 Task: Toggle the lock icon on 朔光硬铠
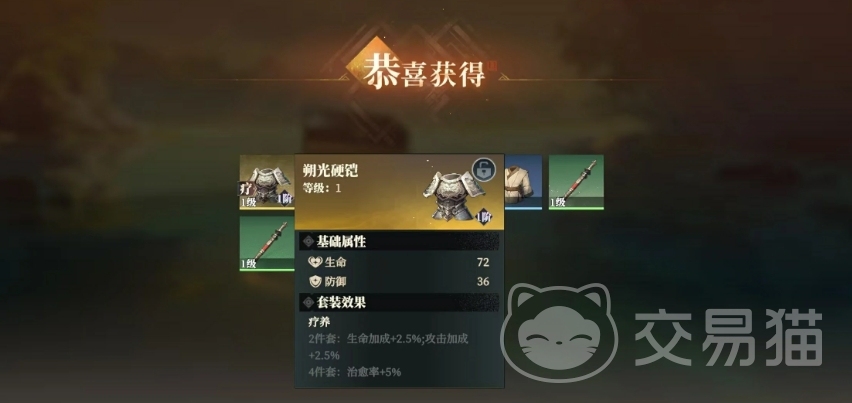pyautogui.click(x=483, y=170)
